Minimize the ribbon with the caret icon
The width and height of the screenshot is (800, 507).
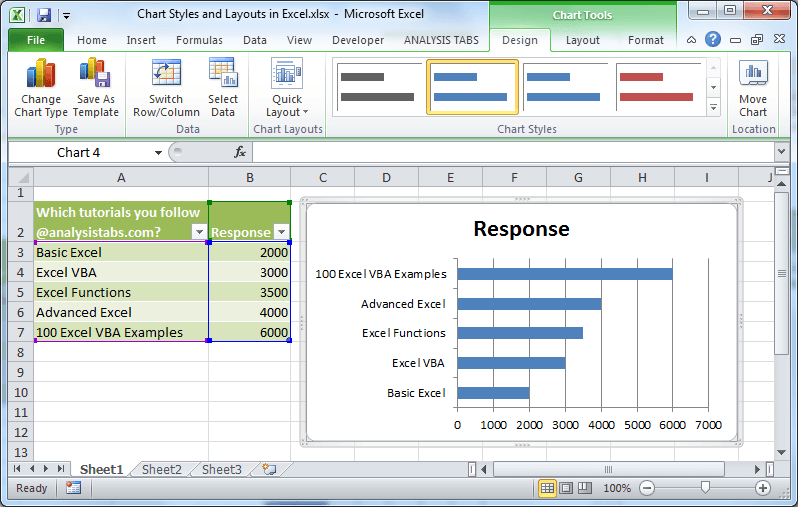691,40
